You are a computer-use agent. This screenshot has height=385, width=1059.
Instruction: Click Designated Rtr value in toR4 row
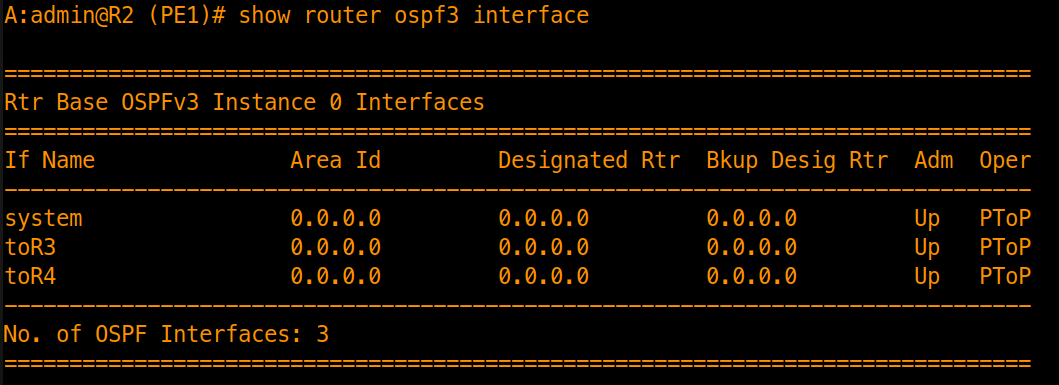pyautogui.click(x=544, y=277)
